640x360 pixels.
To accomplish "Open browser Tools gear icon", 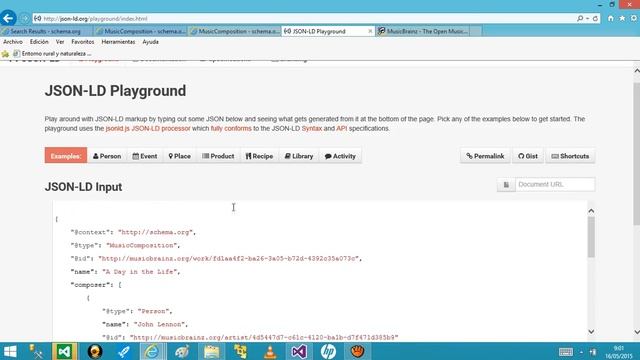I will coord(634,18).
